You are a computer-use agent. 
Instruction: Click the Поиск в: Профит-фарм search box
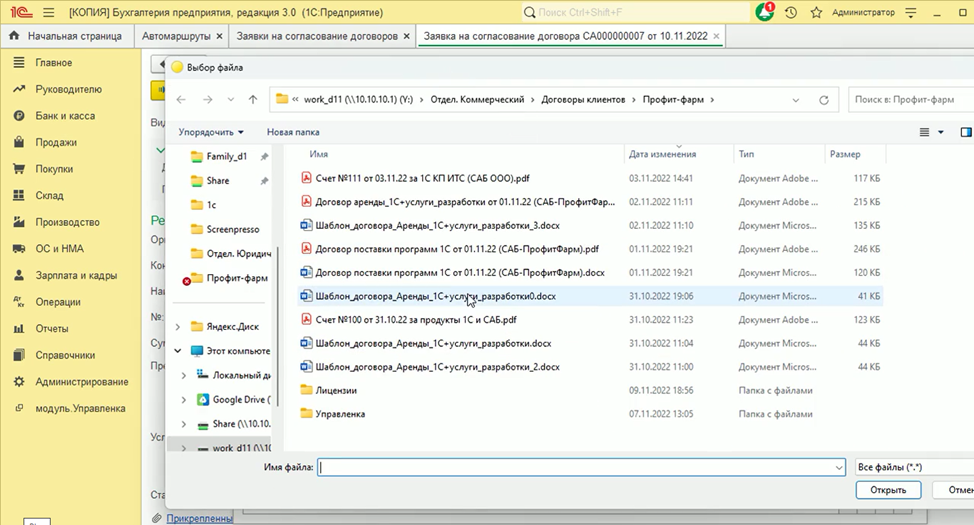click(911, 99)
